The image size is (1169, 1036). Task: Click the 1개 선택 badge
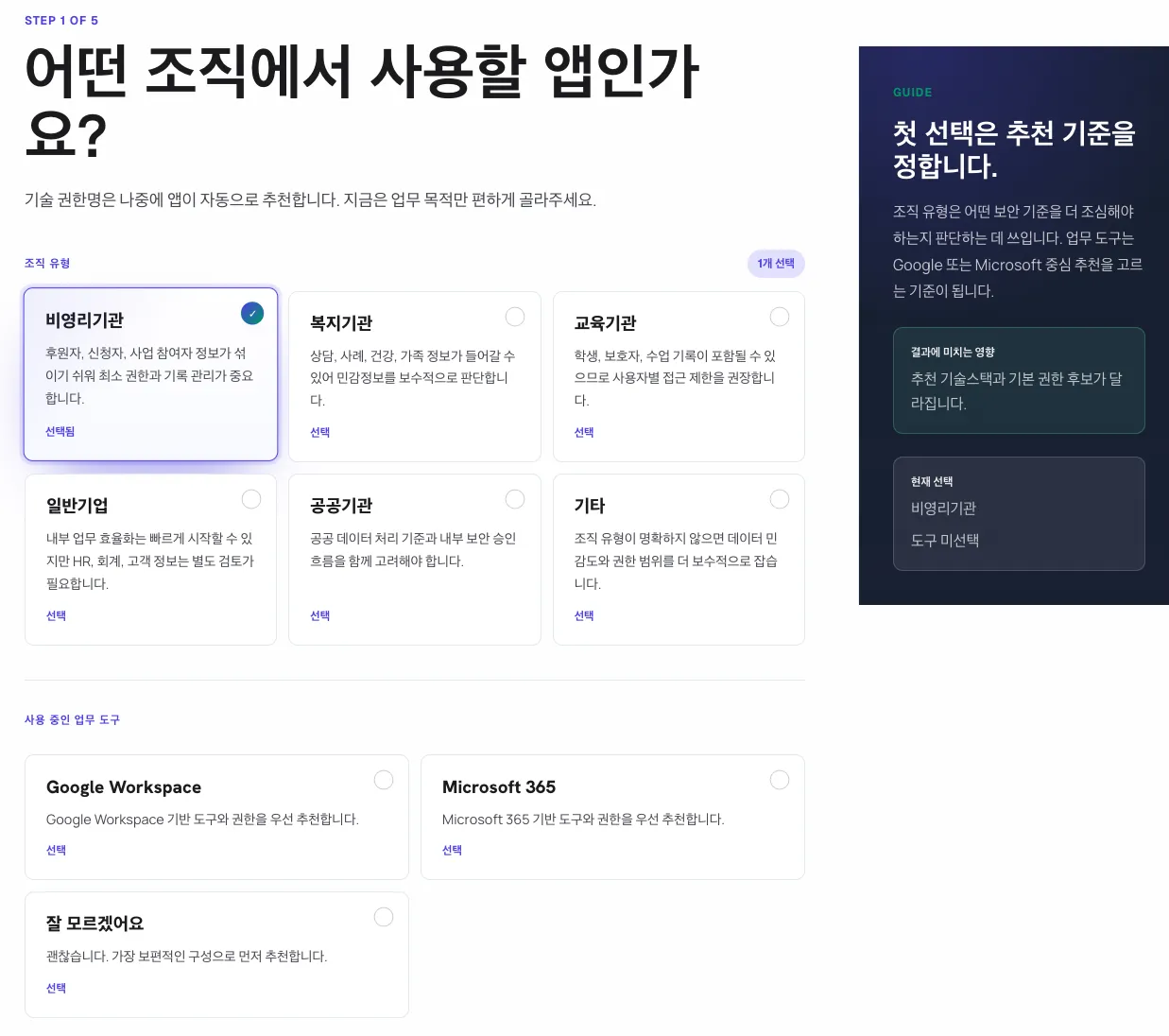tap(776, 264)
